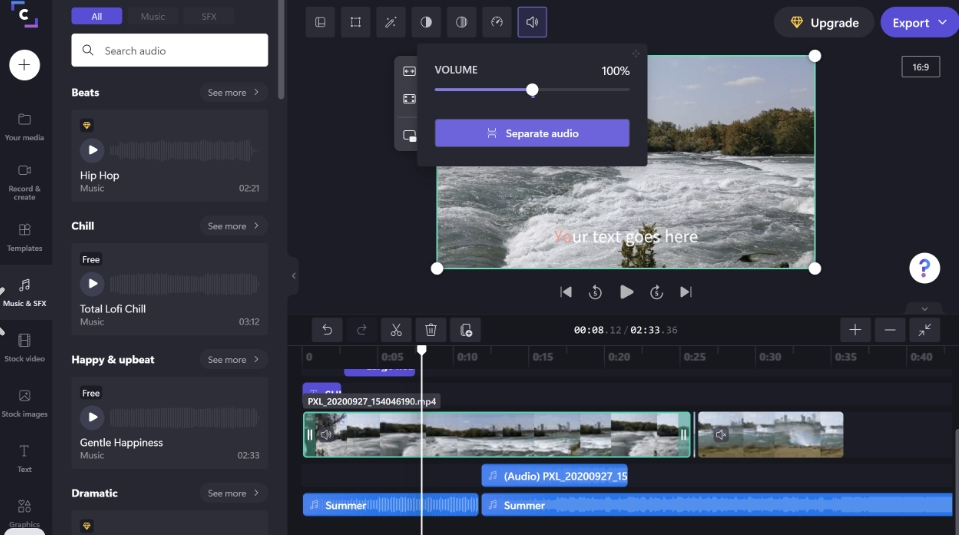Toggle the audio volume tool icon
The height and width of the screenshot is (535, 959).
pyautogui.click(x=532, y=23)
